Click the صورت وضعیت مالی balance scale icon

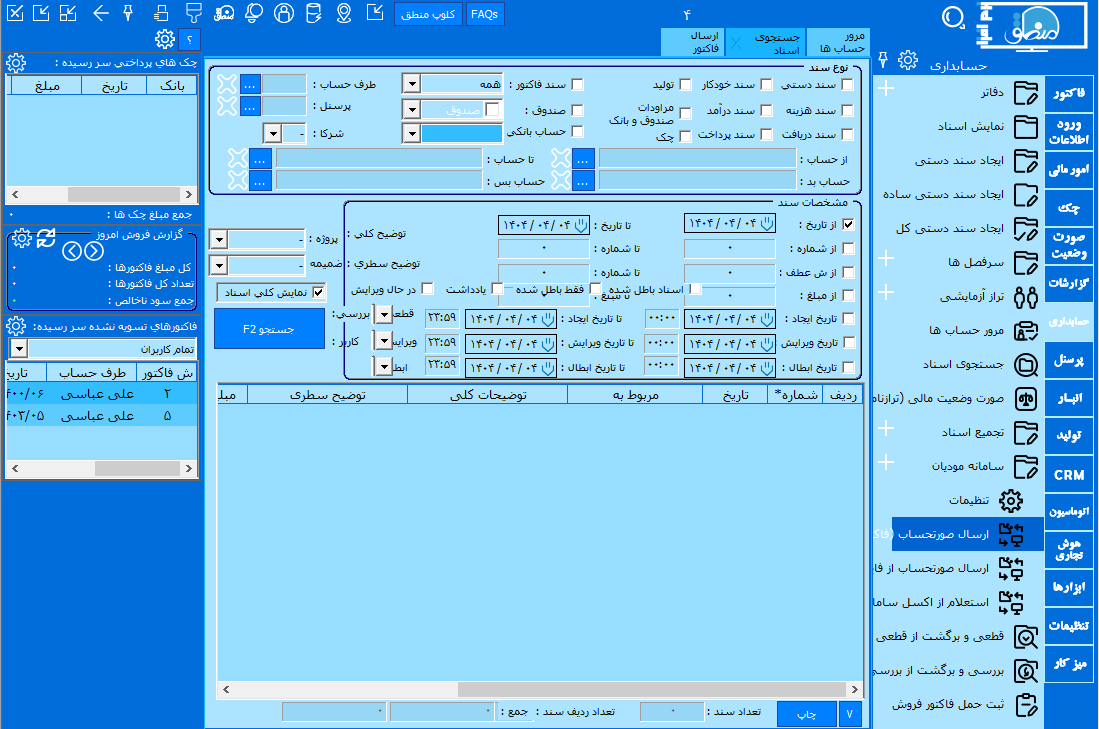pos(1025,398)
